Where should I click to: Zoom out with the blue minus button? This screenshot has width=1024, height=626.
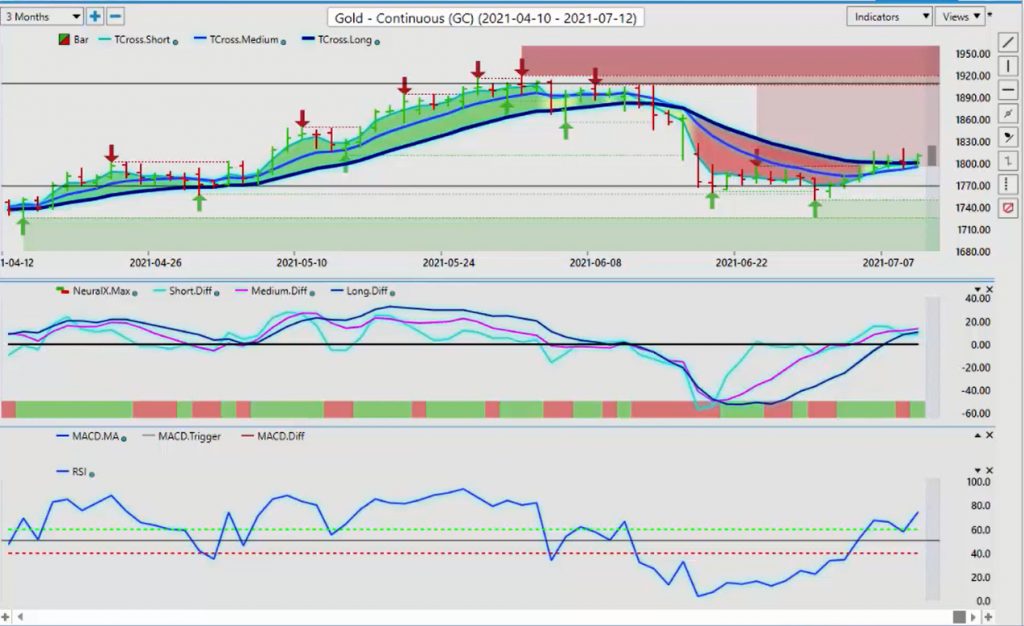[115, 16]
